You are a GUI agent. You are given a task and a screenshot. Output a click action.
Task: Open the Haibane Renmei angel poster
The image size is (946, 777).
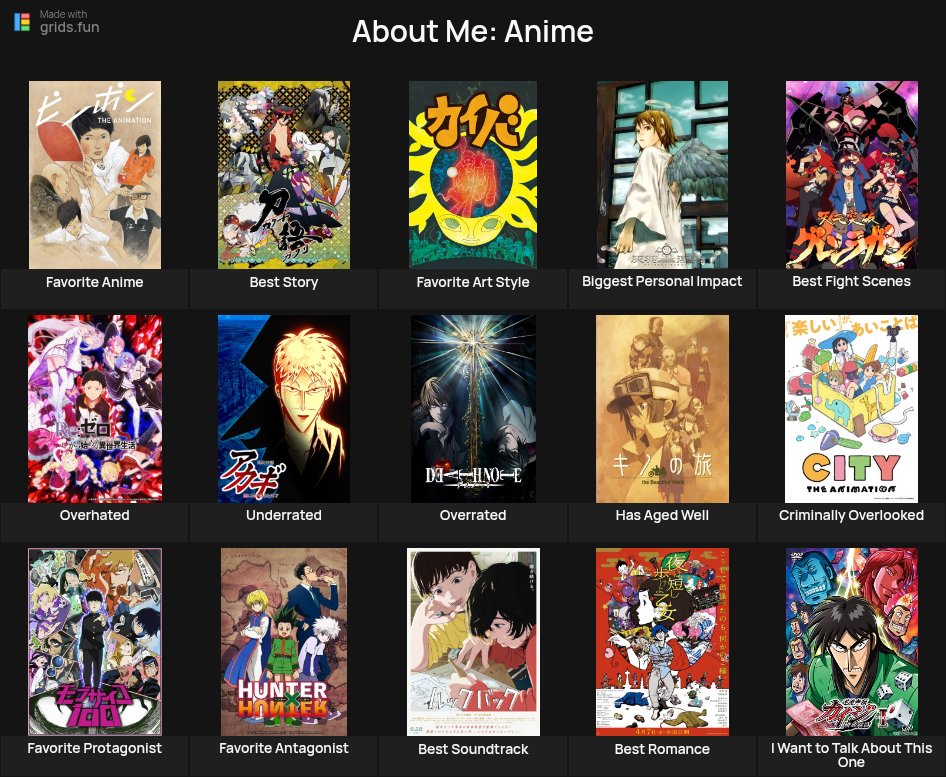coord(662,175)
